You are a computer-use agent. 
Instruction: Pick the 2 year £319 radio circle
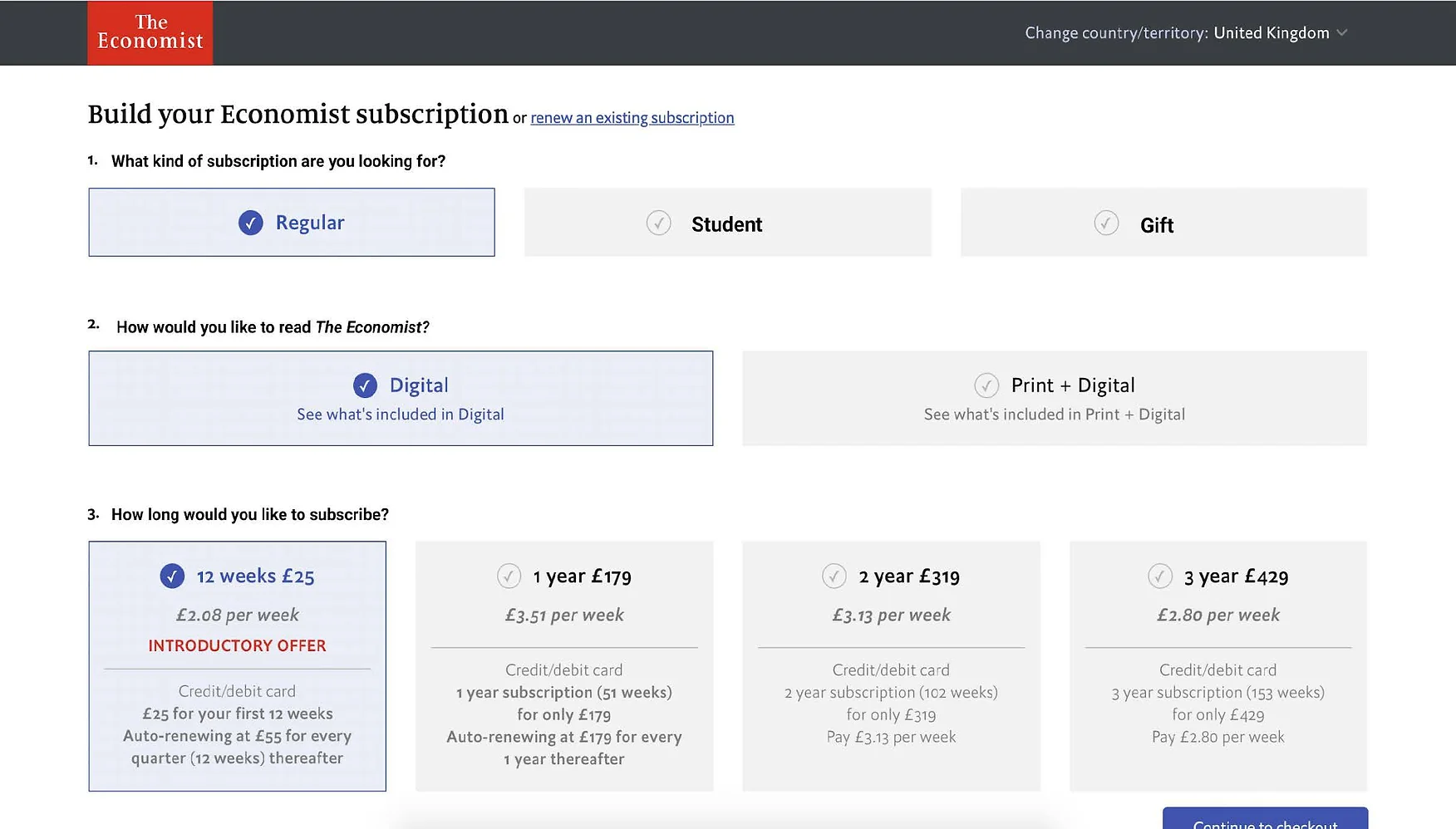tap(834, 576)
